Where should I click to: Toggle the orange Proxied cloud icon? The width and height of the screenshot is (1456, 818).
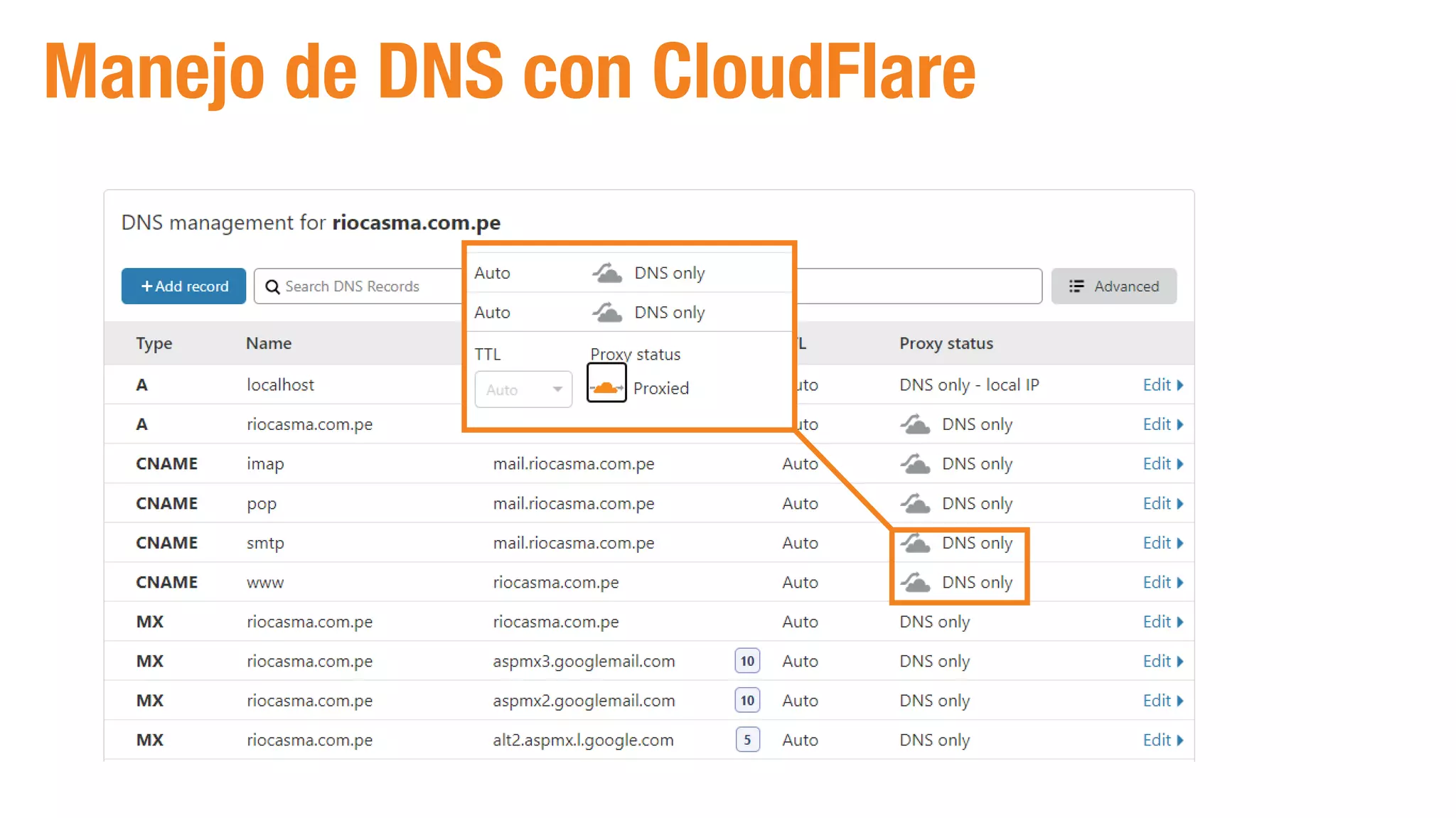click(x=606, y=382)
